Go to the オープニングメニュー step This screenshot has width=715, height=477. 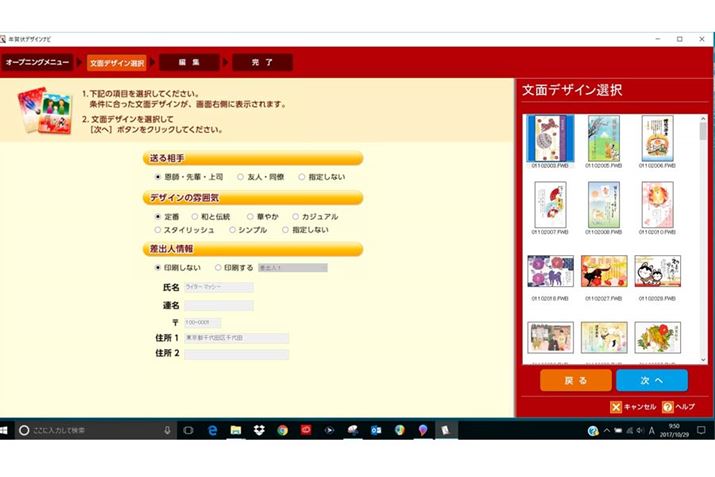pyautogui.click(x=37, y=62)
